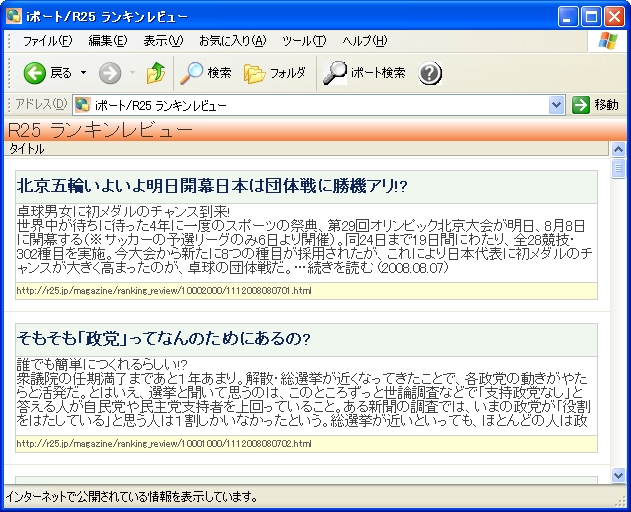Maximize the iポート window

(591, 17)
